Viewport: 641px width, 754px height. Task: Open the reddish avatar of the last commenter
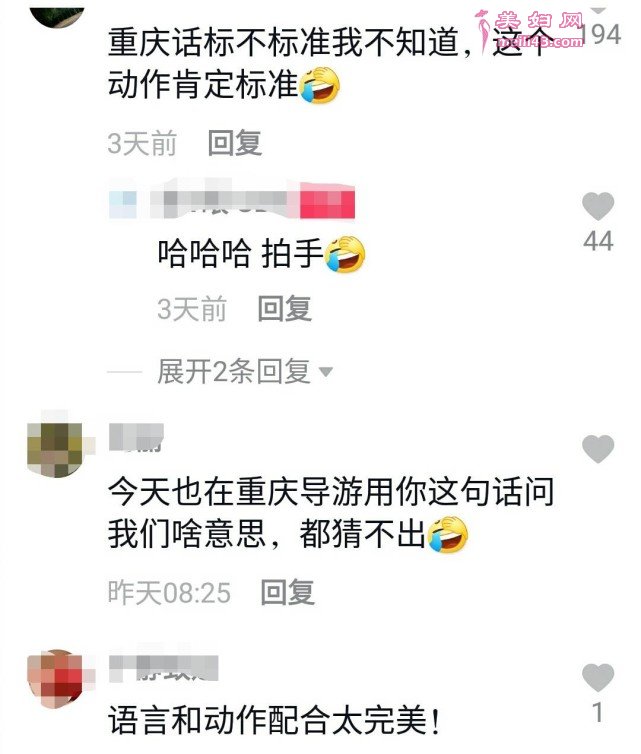[55, 678]
